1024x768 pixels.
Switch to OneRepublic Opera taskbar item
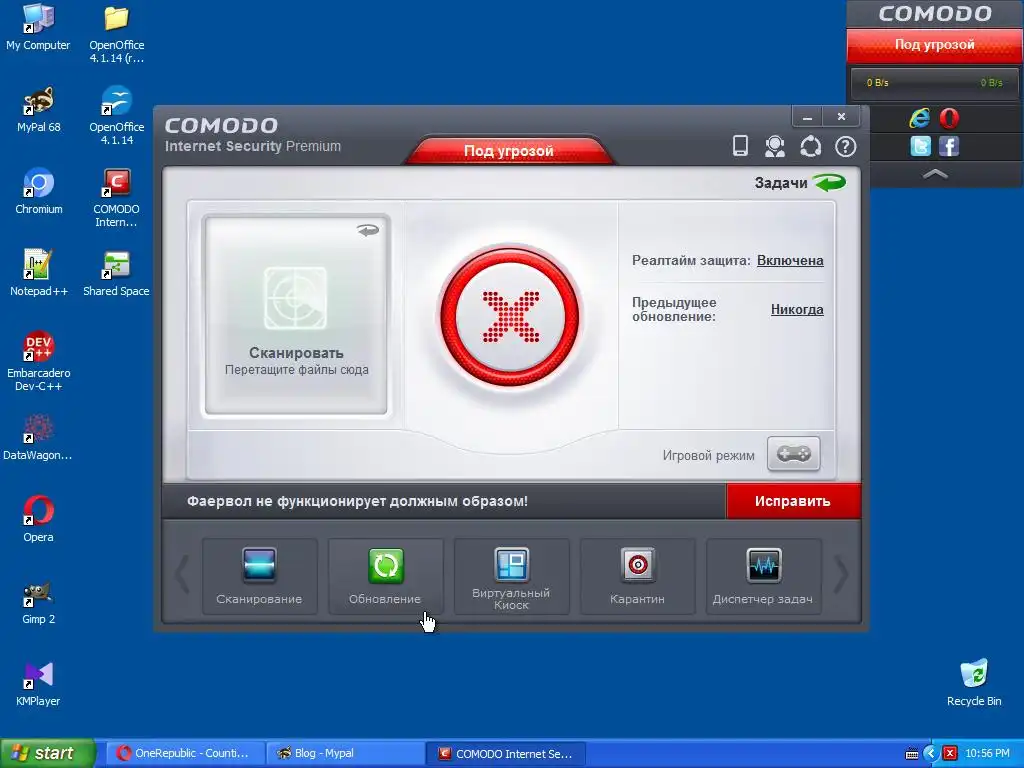click(185, 754)
